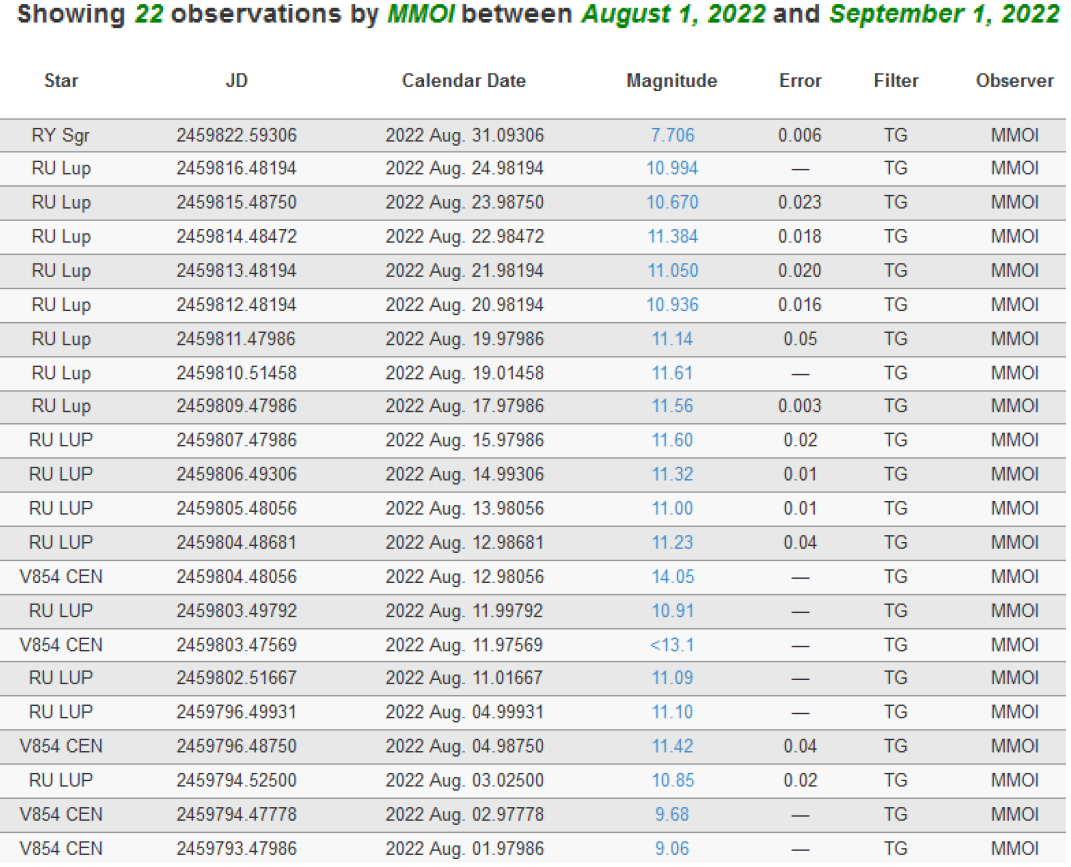Open the 10.670 magnitude observation
The image size is (1071, 867).
pyautogui.click(x=672, y=203)
